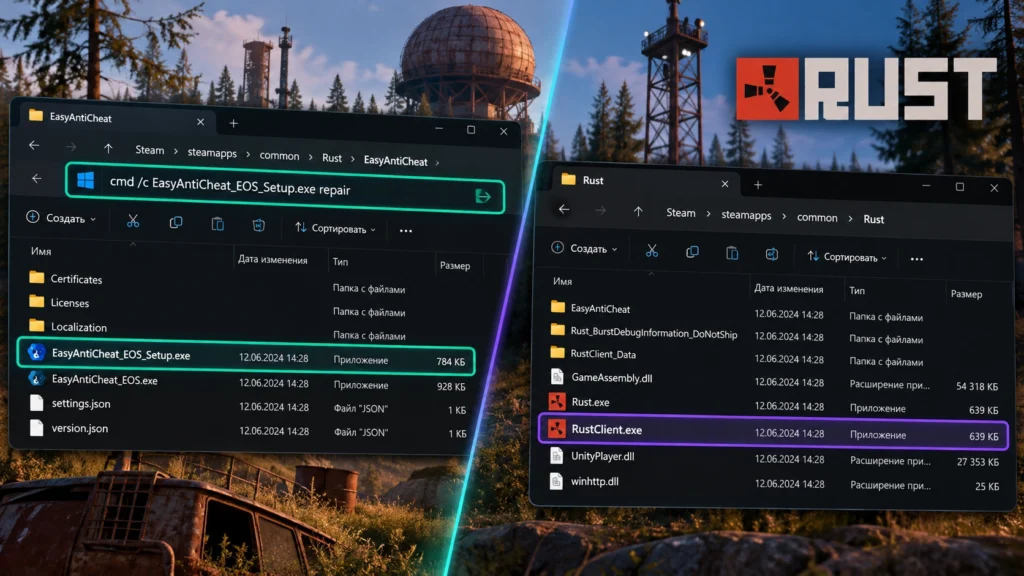Viewport: 1024px width, 576px height.
Task: Add new tab in EasyAntiCheat window
Action: click(233, 123)
